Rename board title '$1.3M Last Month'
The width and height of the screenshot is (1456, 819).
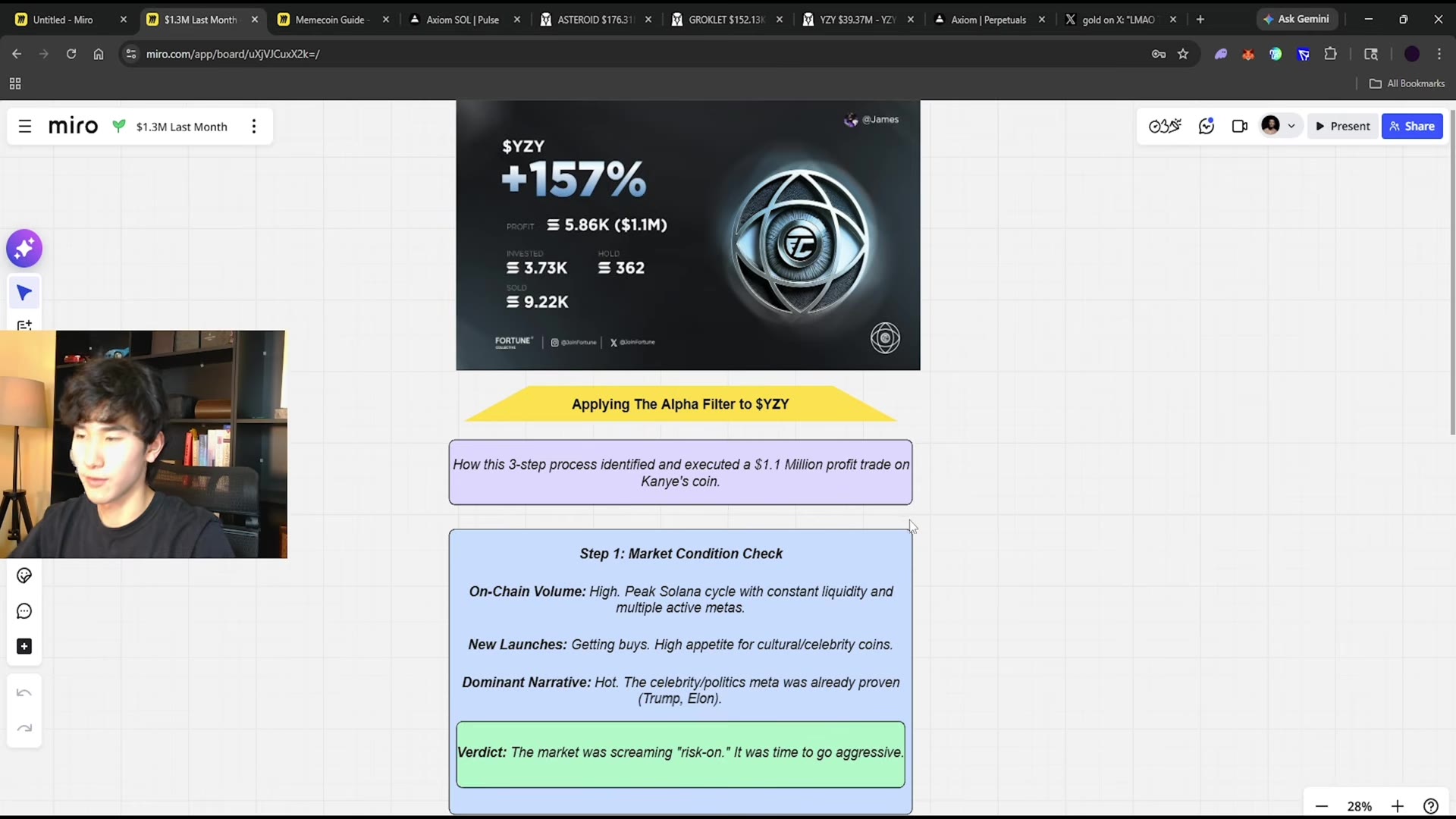[182, 127]
